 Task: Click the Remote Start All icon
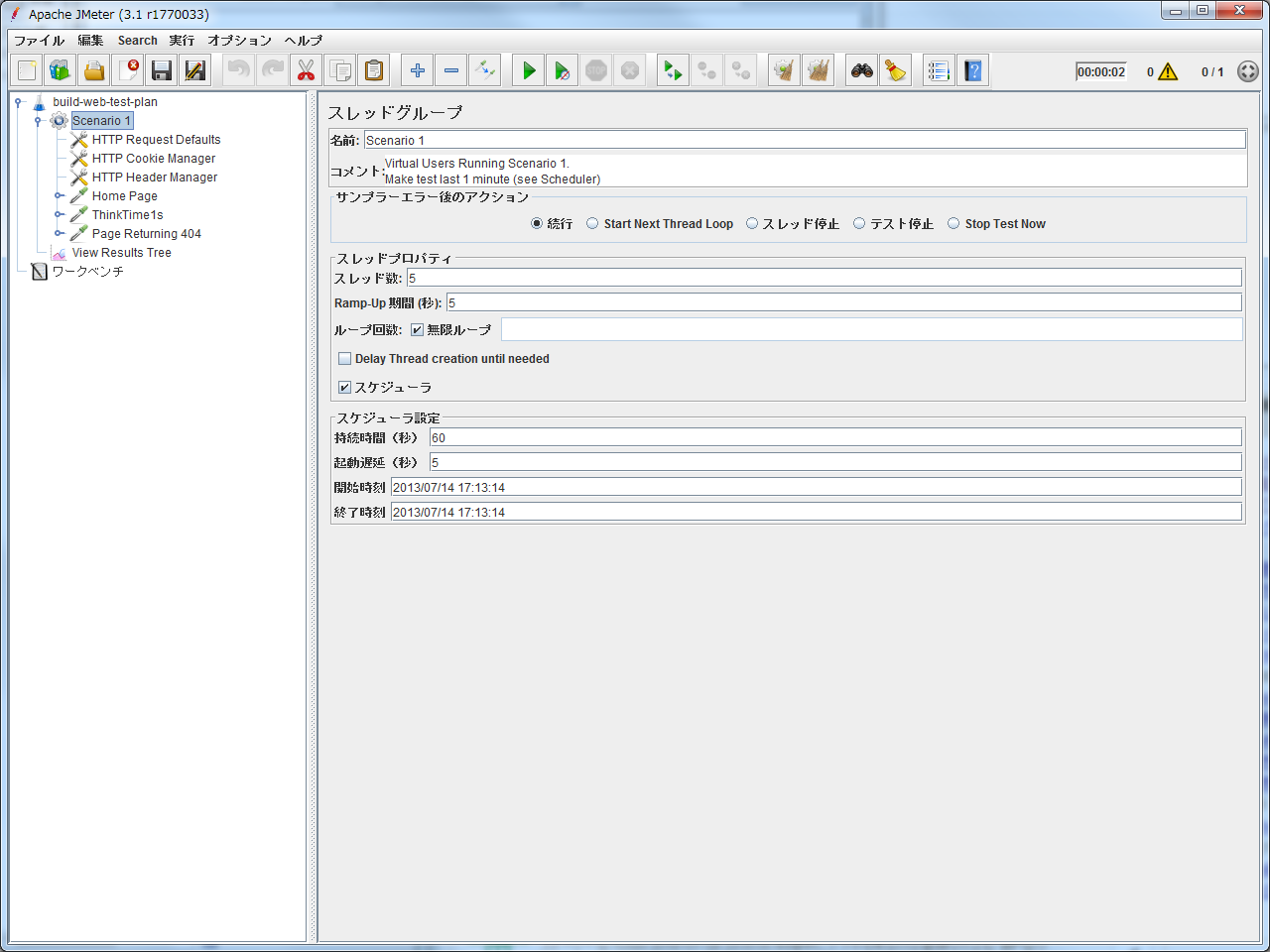[x=674, y=70]
